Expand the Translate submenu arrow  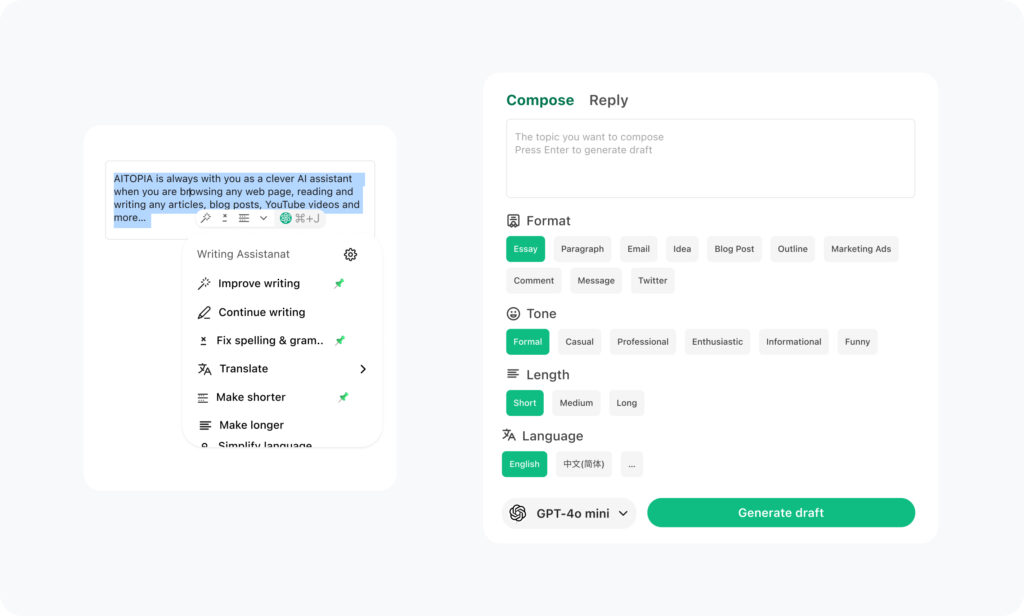click(363, 369)
